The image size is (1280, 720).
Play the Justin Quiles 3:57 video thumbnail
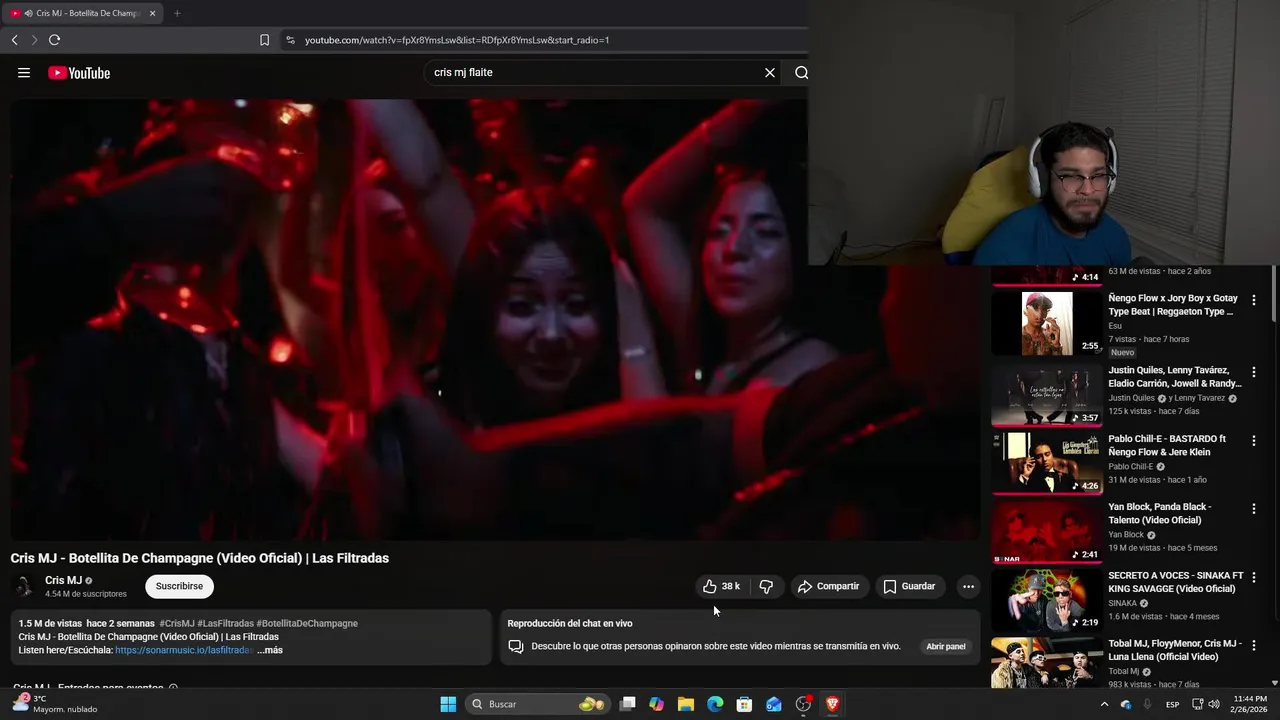pyautogui.click(x=1047, y=395)
